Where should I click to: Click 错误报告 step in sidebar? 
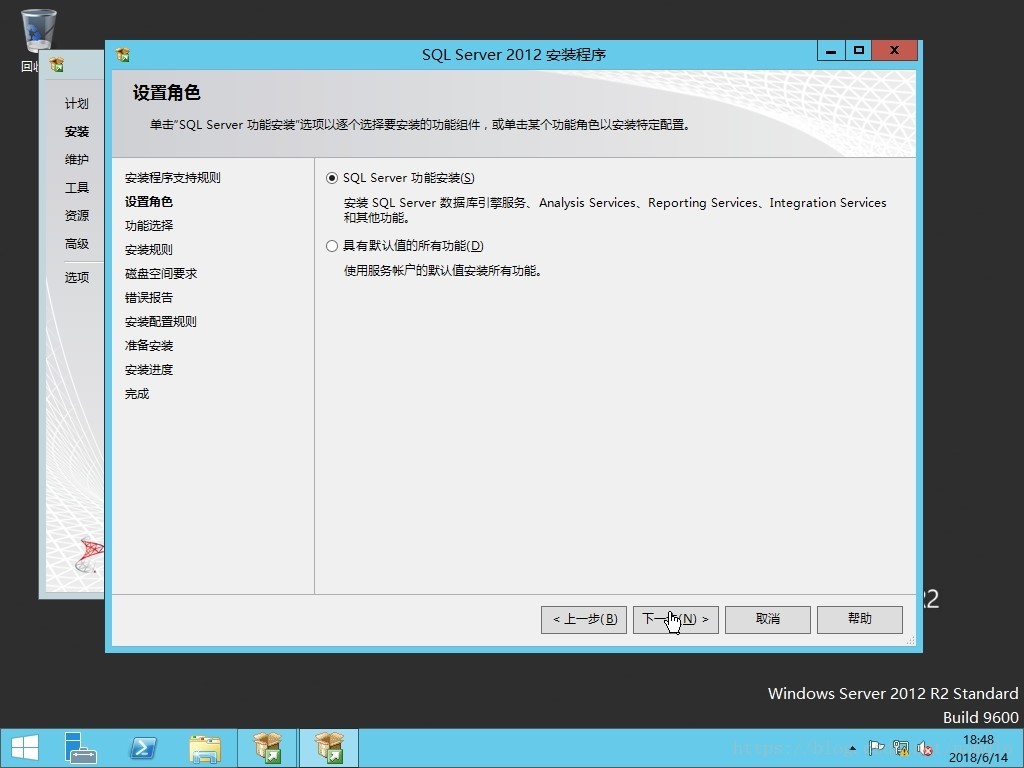tap(149, 298)
